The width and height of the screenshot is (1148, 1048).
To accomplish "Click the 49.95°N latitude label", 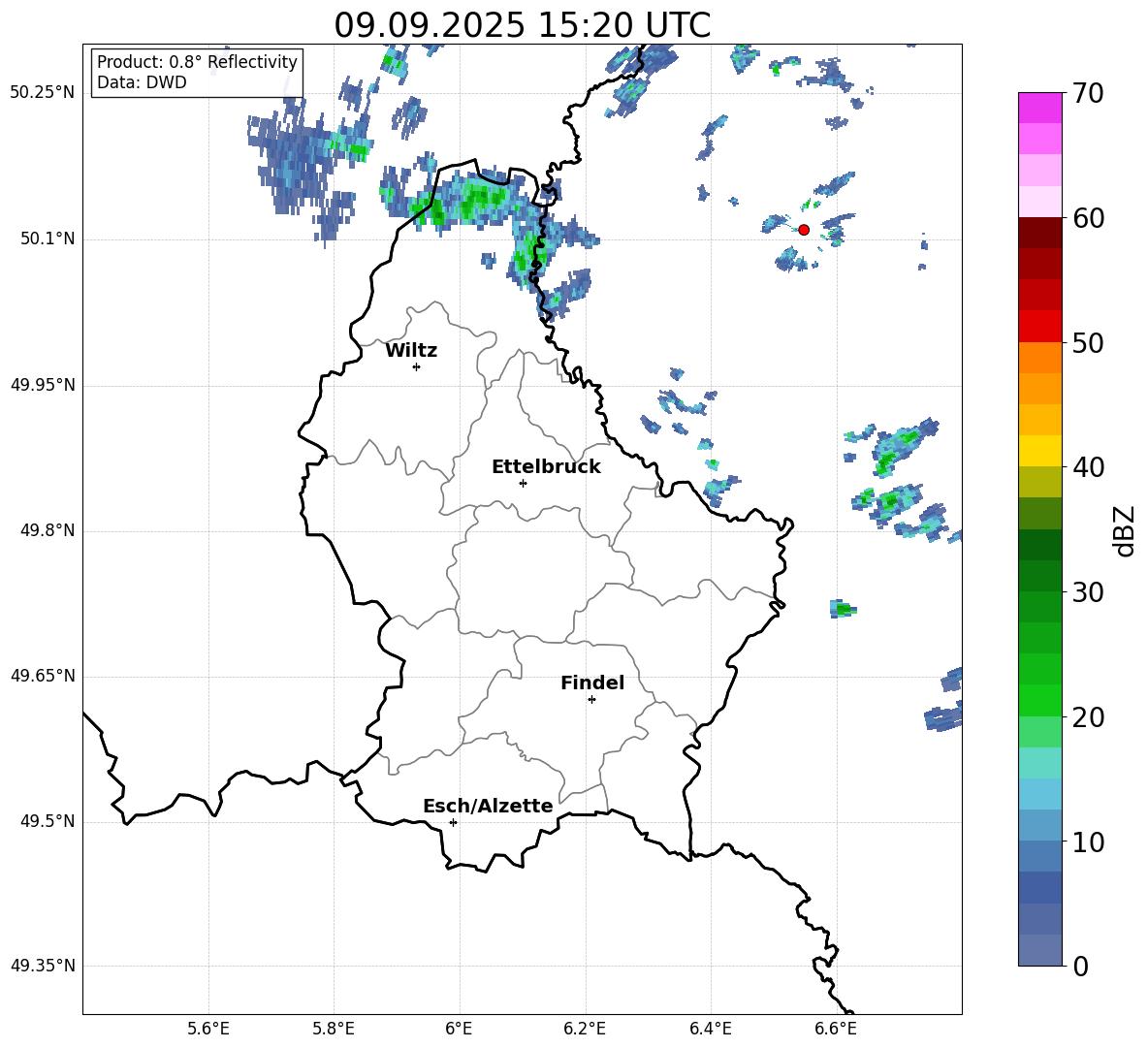I will point(42,385).
